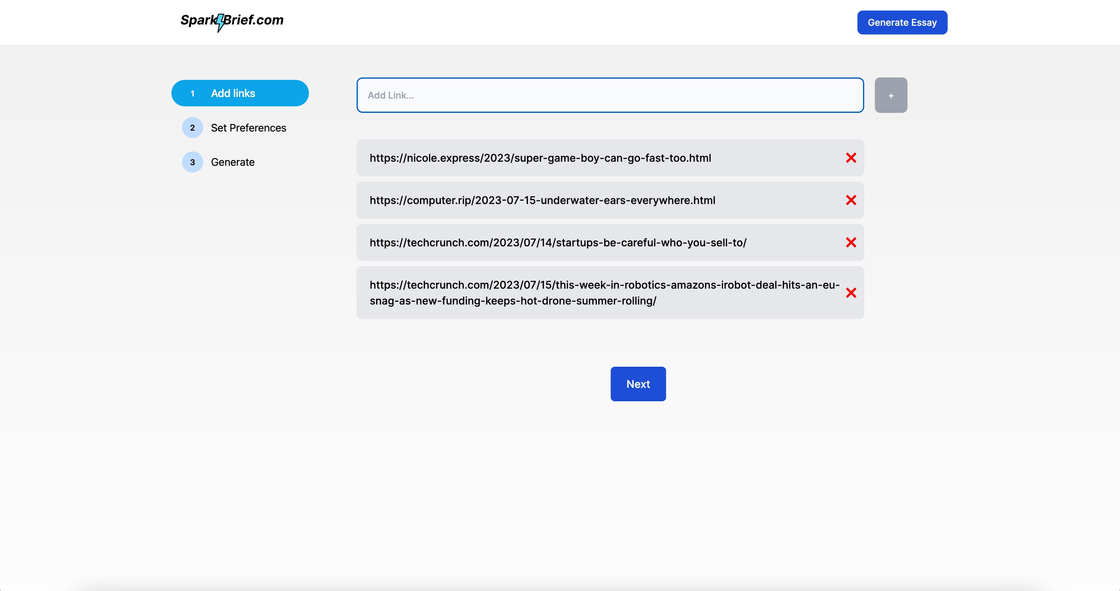The height and width of the screenshot is (591, 1120).
Task: Delete the this-week-in-robotics TechCrunch link
Action: coord(851,293)
